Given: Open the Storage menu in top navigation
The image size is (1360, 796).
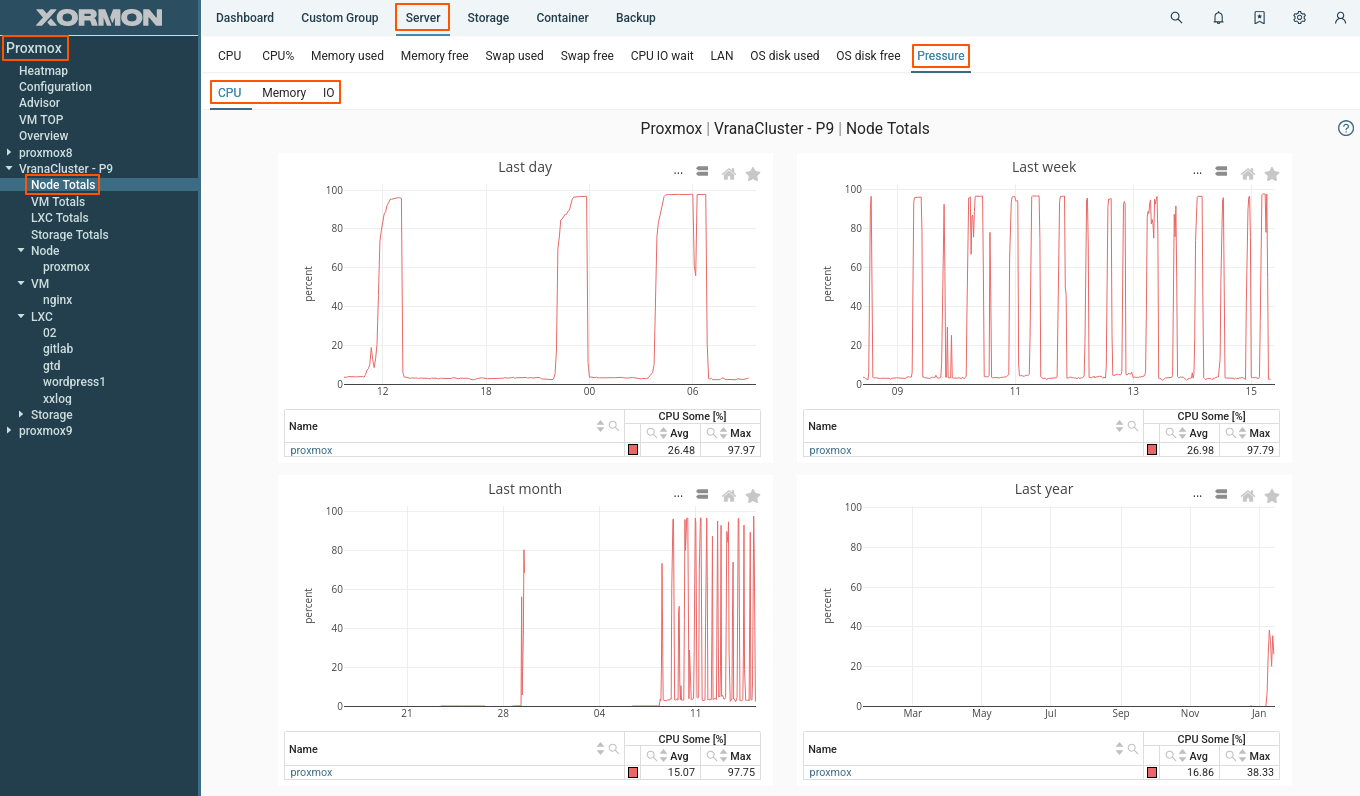Looking at the screenshot, I should pyautogui.click(x=488, y=18).
